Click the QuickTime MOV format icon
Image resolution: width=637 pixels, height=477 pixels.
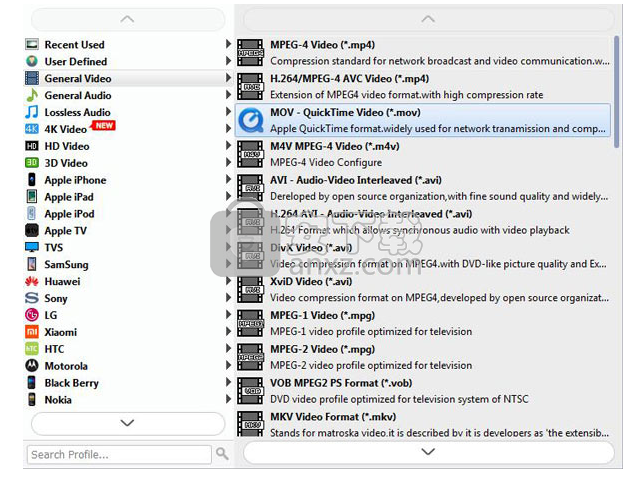(251, 120)
